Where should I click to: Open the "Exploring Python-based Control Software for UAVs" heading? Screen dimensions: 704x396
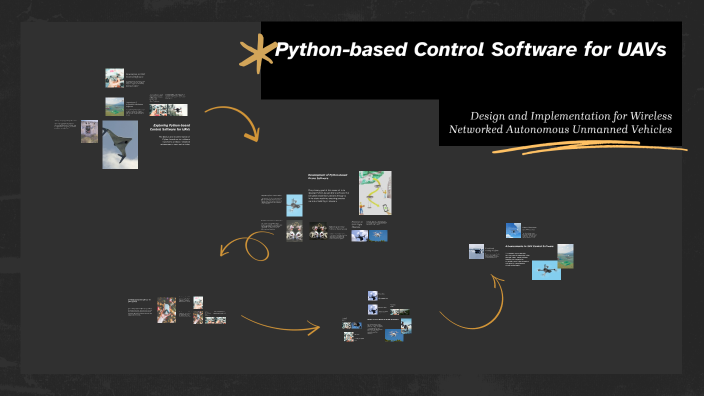[170, 127]
